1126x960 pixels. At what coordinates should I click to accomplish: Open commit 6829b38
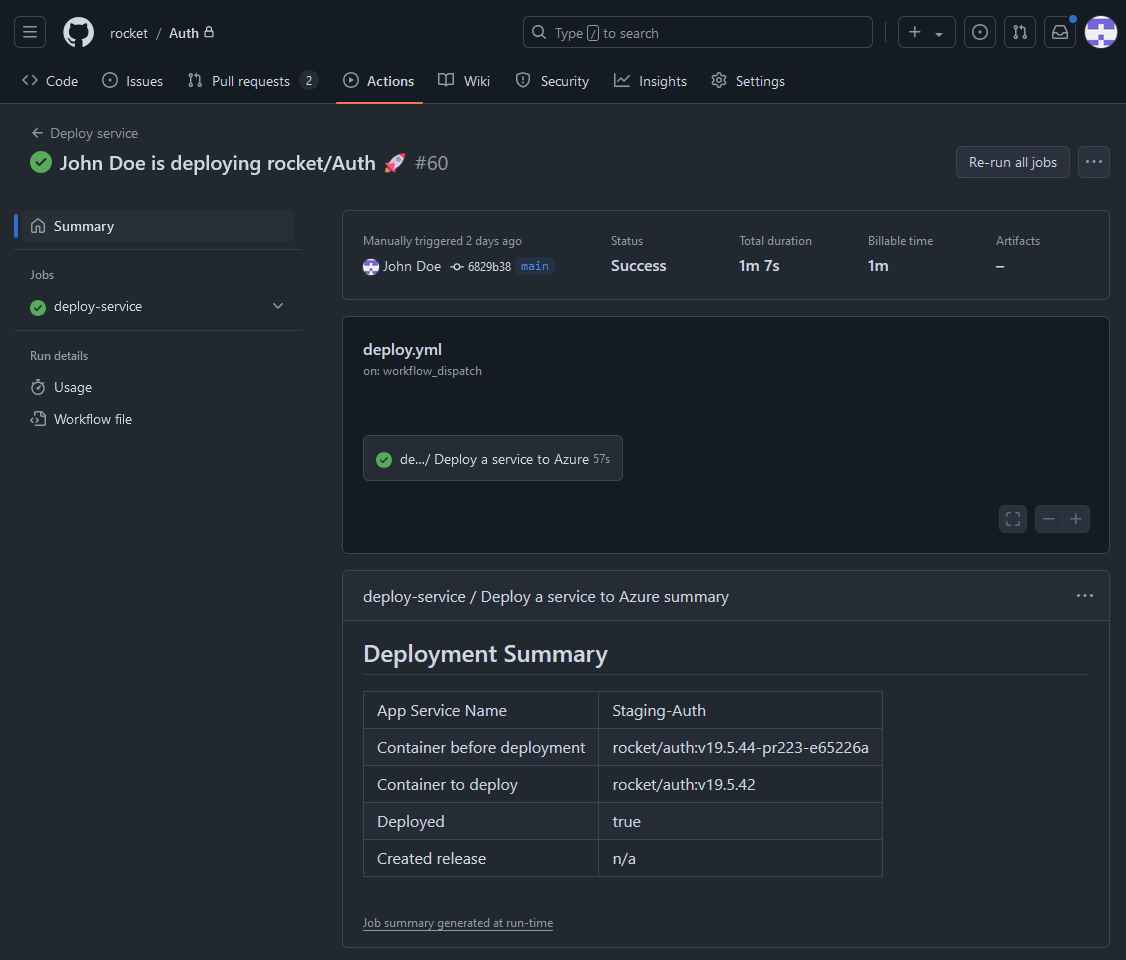(489, 266)
